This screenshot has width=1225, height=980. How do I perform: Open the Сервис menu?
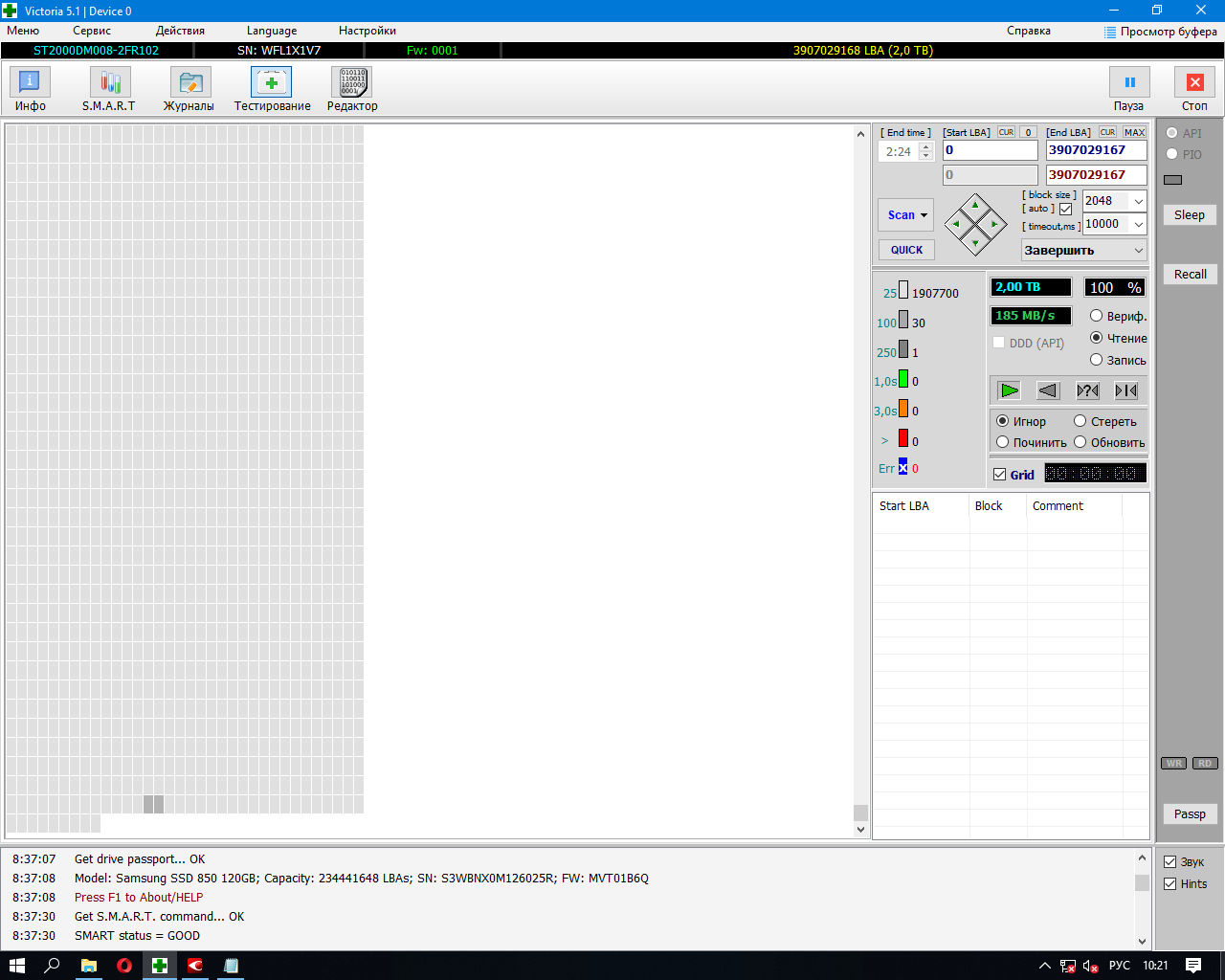point(92,31)
